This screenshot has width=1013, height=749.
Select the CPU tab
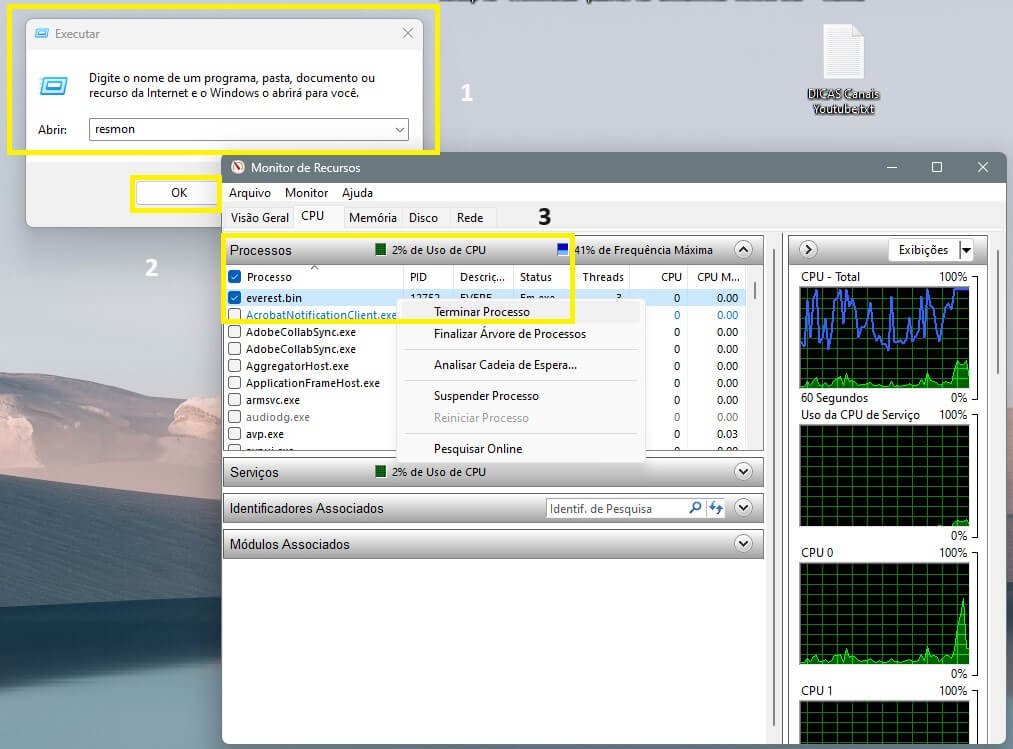click(313, 216)
